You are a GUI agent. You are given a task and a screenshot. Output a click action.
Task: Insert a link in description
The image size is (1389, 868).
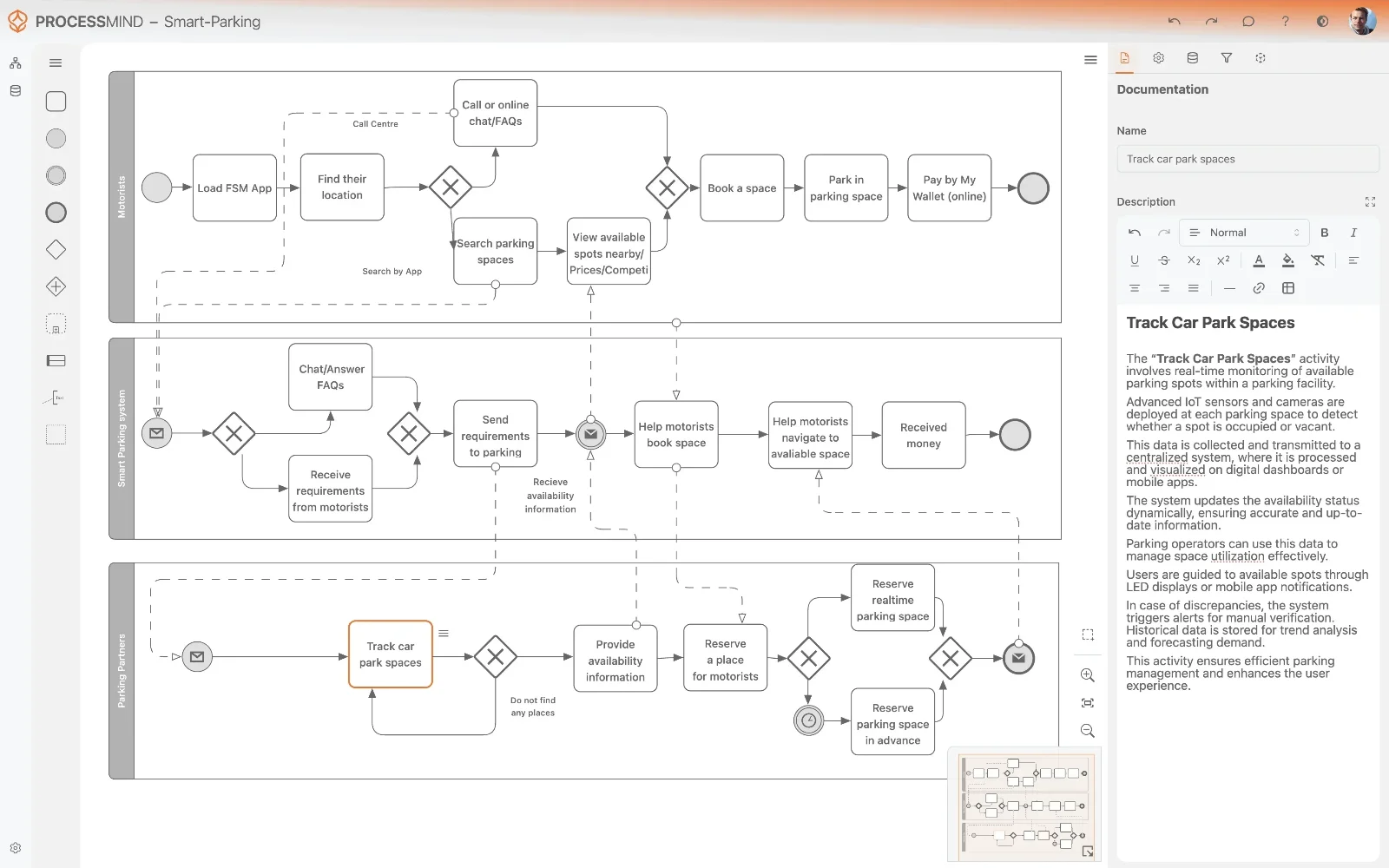coord(1259,288)
